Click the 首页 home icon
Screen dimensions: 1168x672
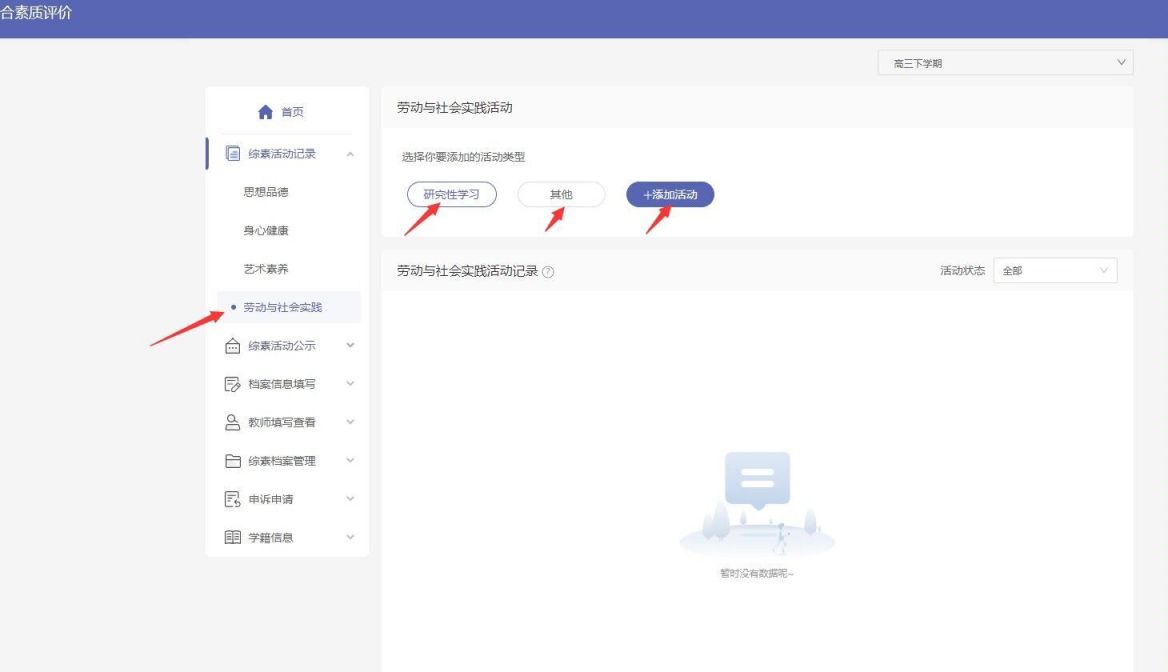click(264, 111)
